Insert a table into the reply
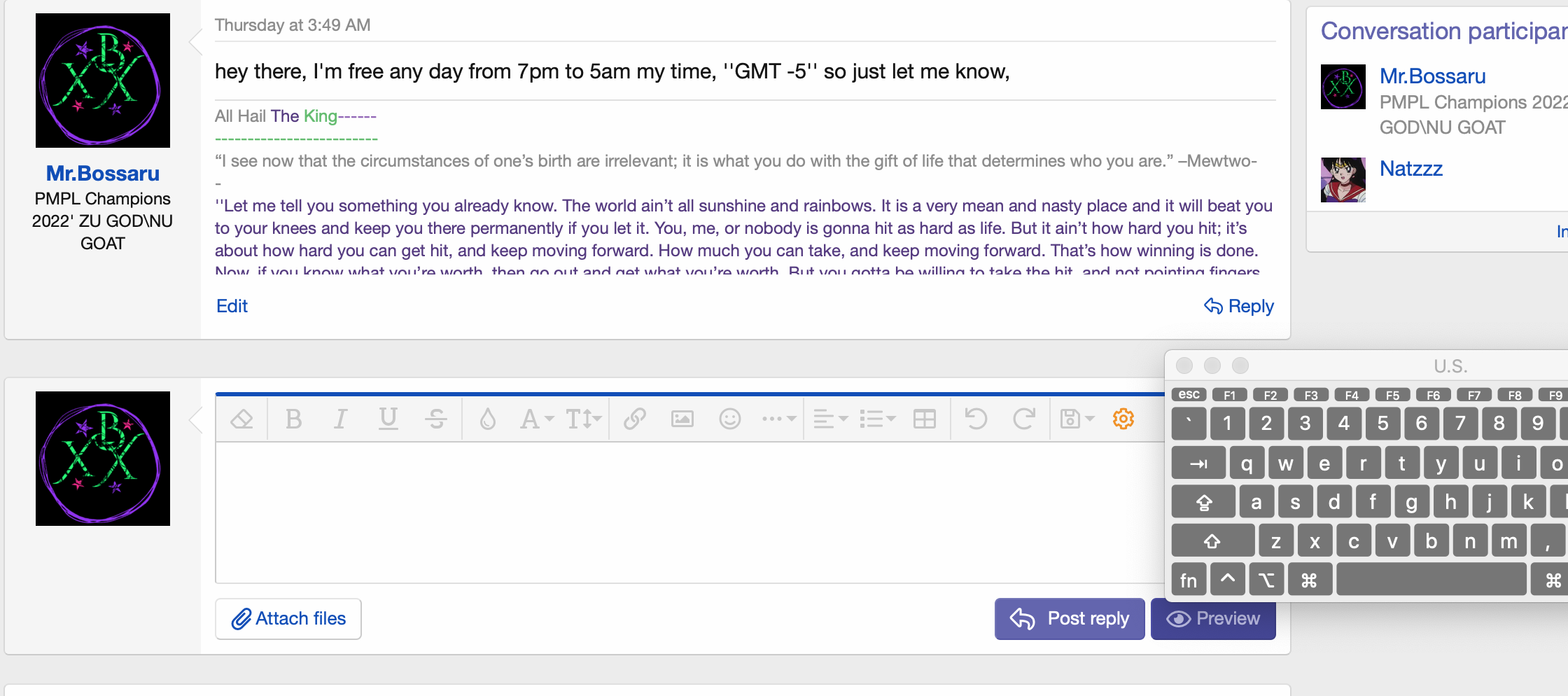 925,419
